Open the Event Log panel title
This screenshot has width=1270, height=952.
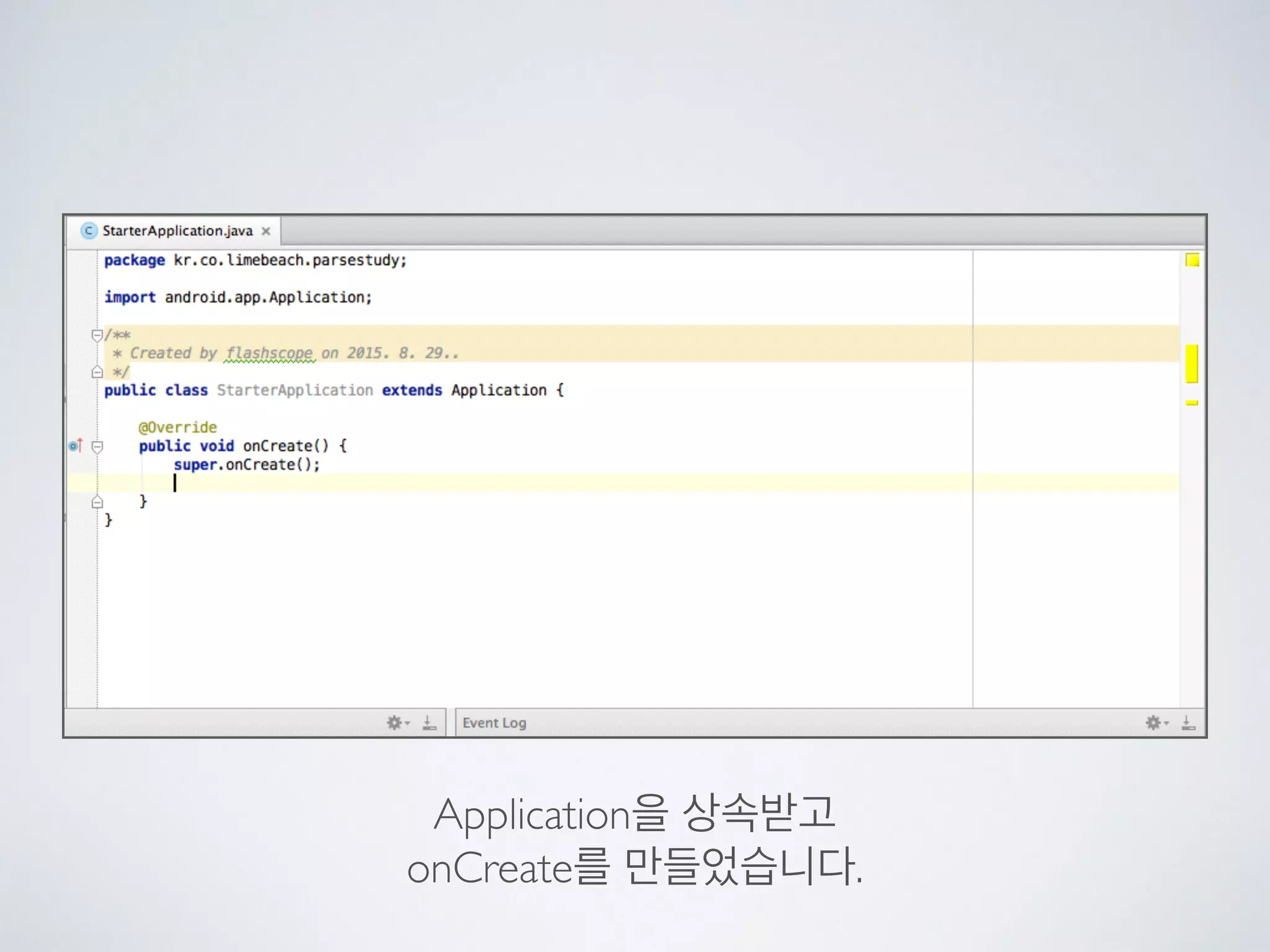point(494,723)
